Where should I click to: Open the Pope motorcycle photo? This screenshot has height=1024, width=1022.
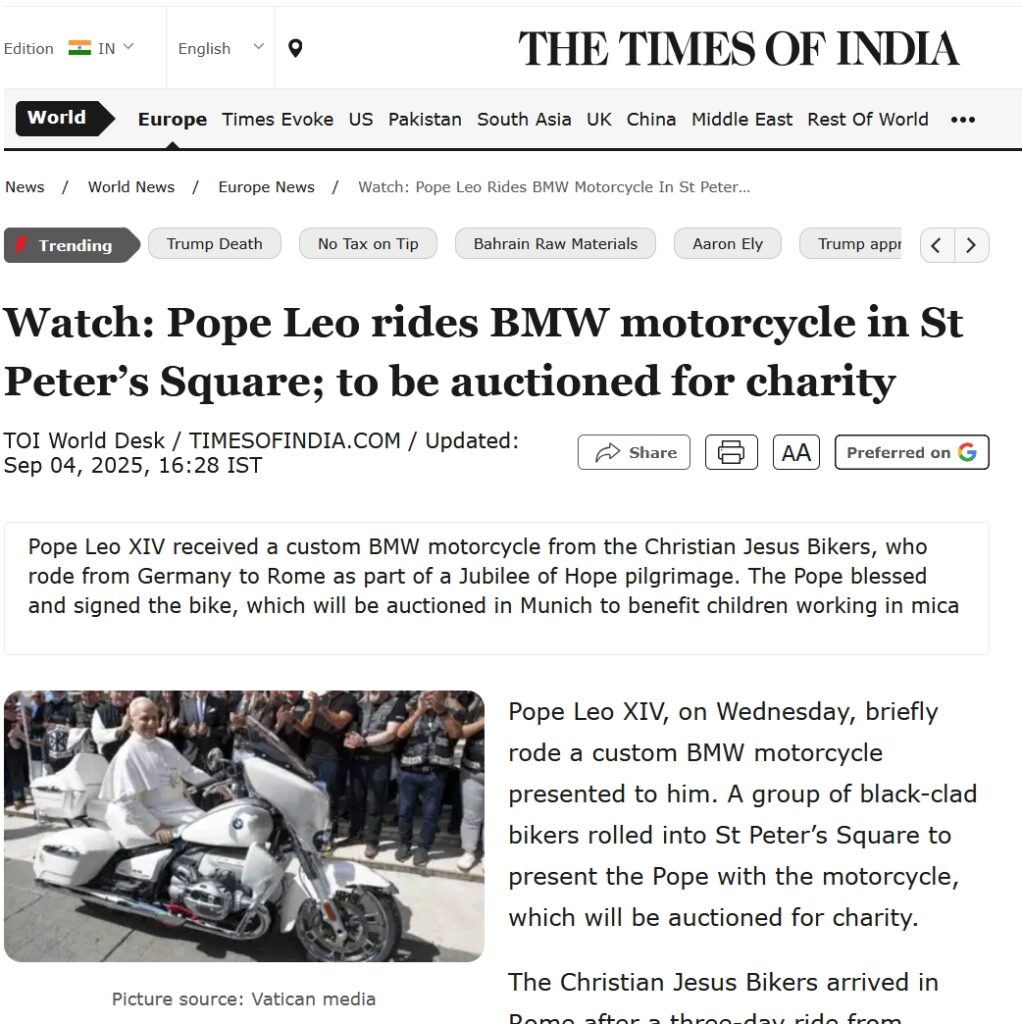coord(244,826)
